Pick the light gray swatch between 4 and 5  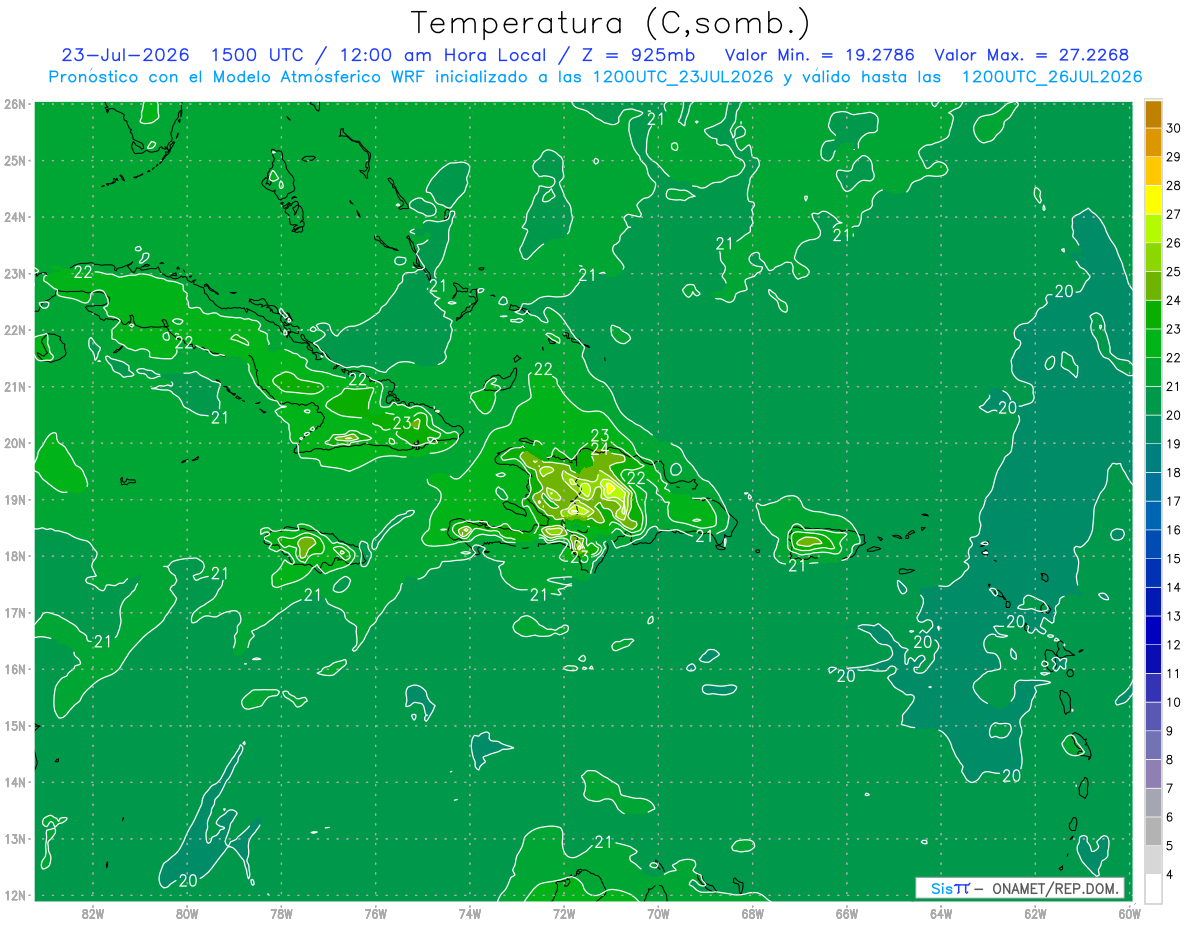pos(1153,860)
